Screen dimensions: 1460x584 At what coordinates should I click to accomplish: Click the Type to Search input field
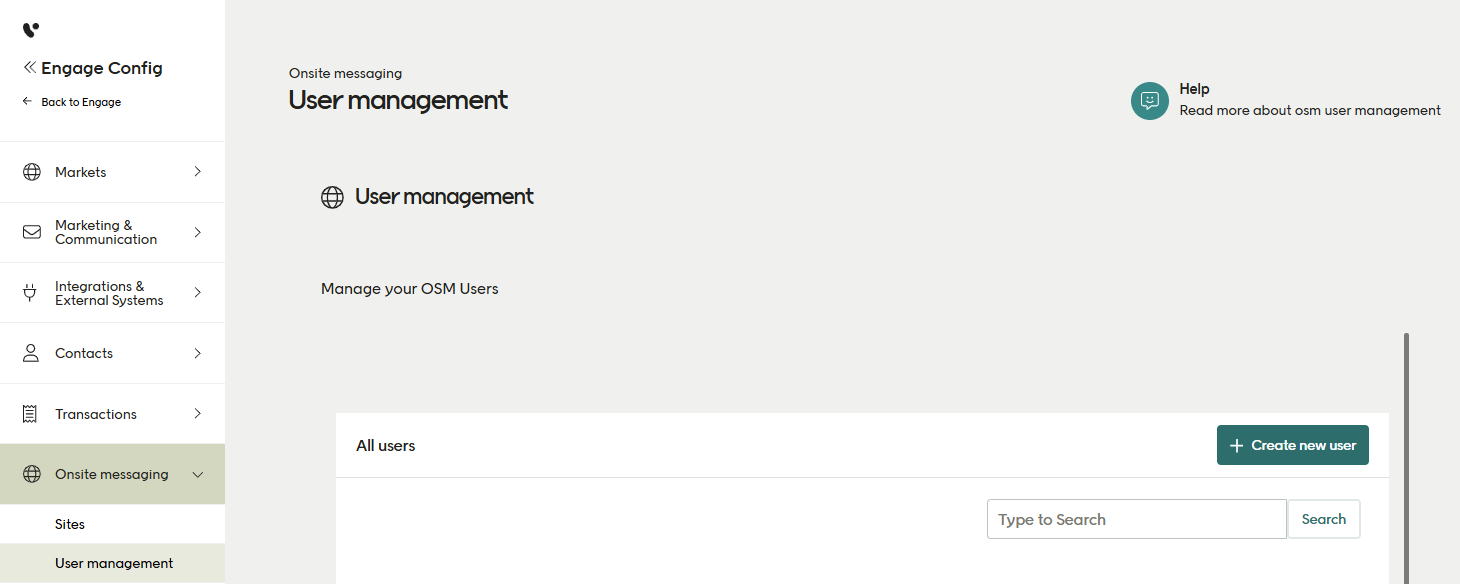[1136, 518]
